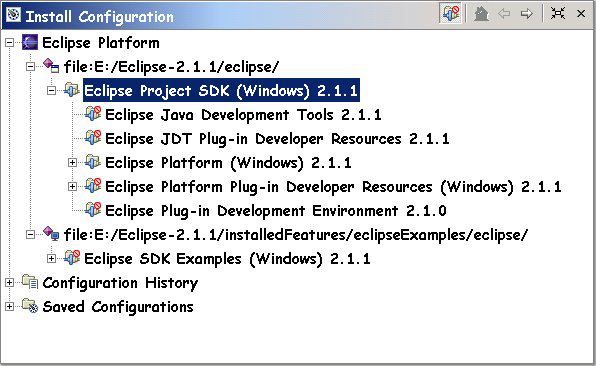Click the Platform Plug-in Developer Resources feature icon
Screen dimensions: 596x366
pyautogui.click(x=93, y=185)
